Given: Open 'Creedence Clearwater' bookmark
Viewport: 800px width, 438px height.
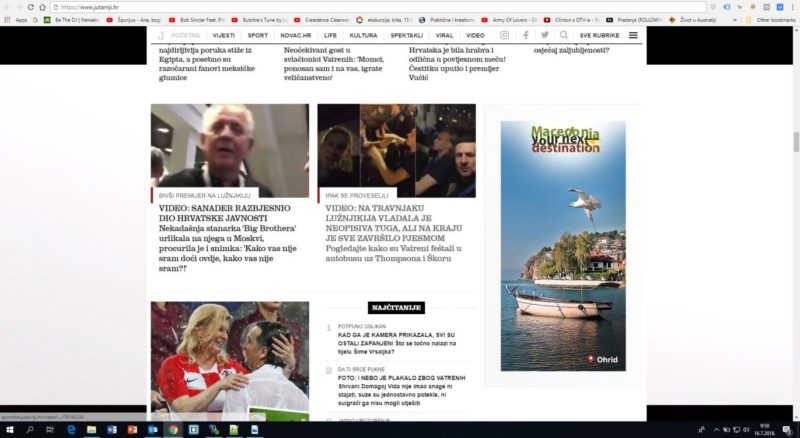Looking at the screenshot, I should (x=322, y=20).
